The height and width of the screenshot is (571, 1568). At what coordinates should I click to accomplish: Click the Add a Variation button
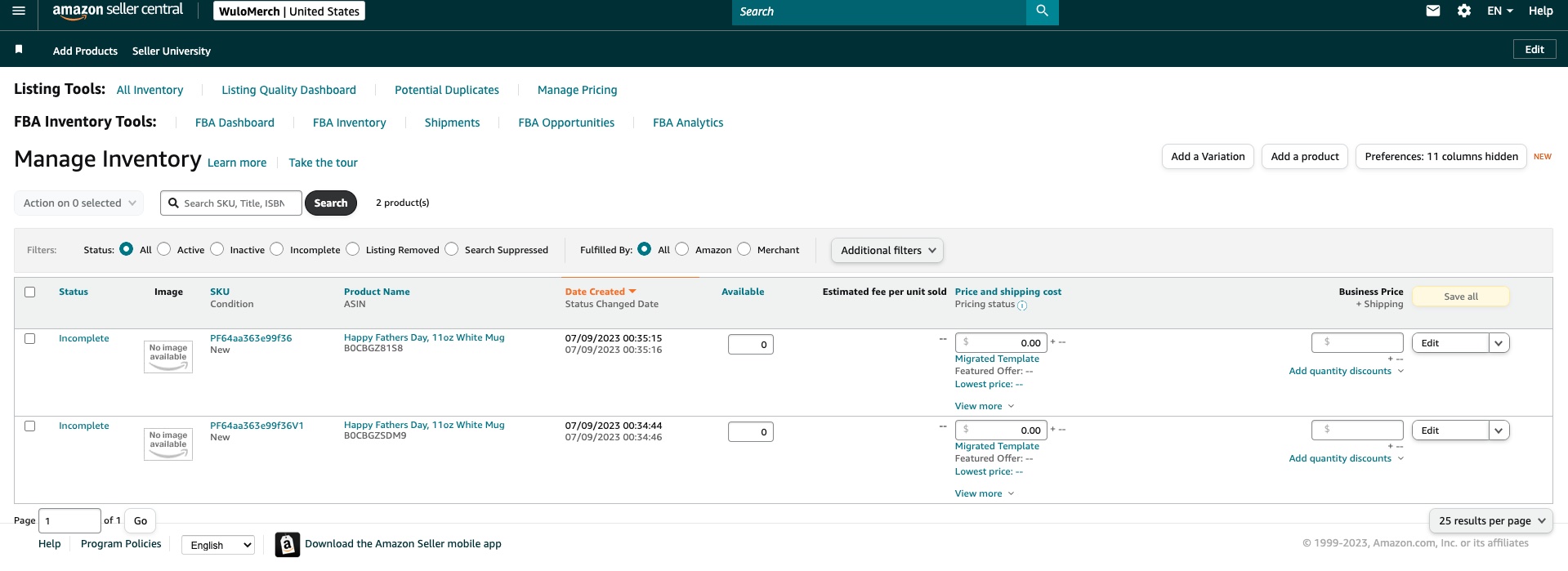coord(1208,156)
